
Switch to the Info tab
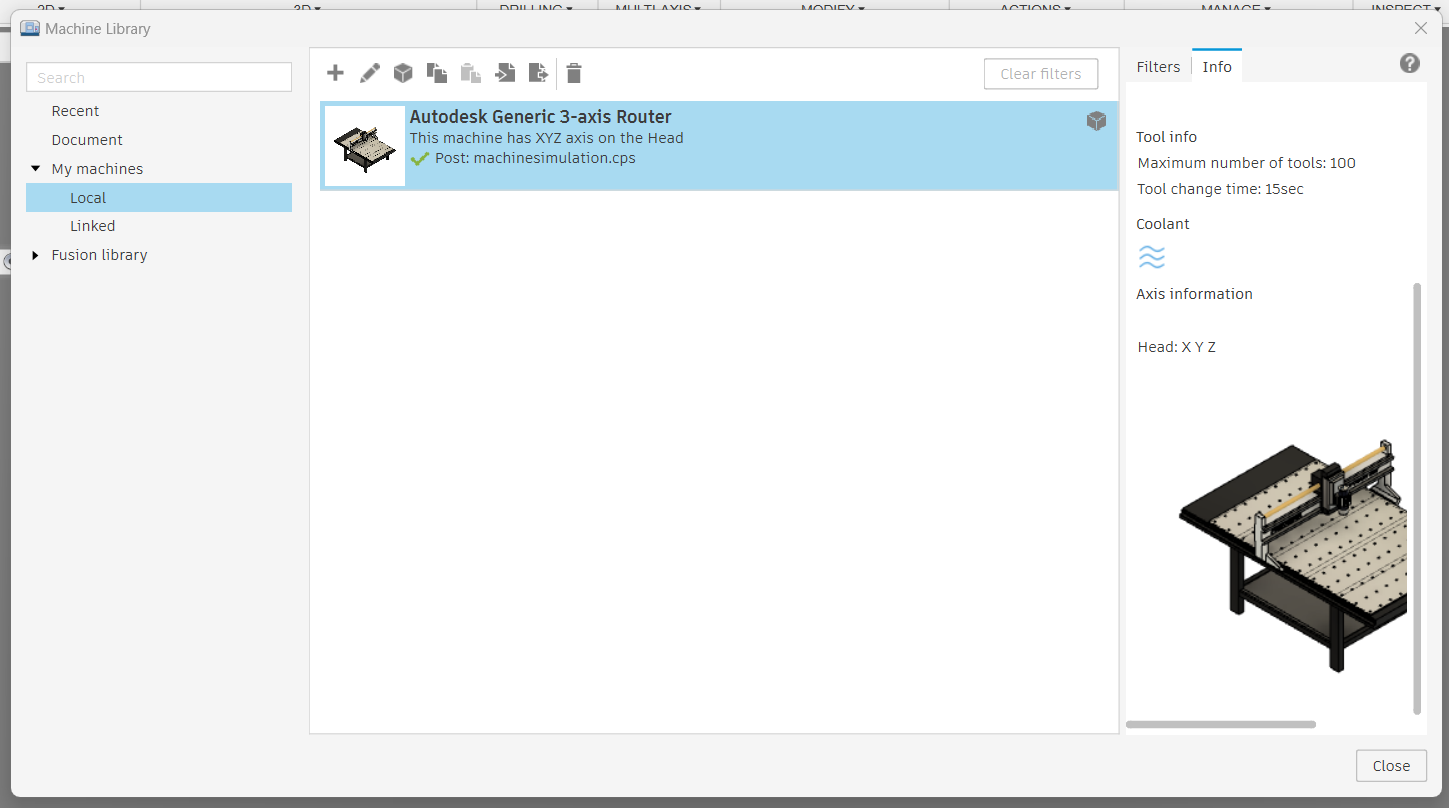pos(1217,67)
